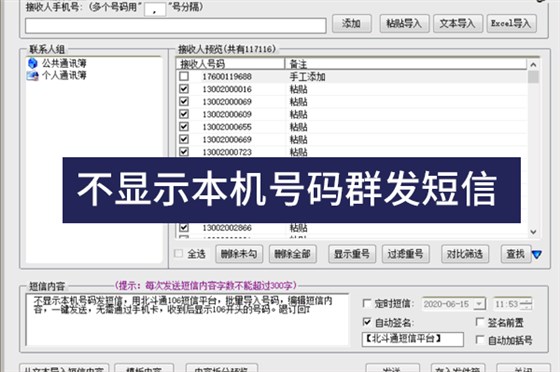Select the number 13002000609 in the list
Screen dimensions: 560x372
point(227,115)
